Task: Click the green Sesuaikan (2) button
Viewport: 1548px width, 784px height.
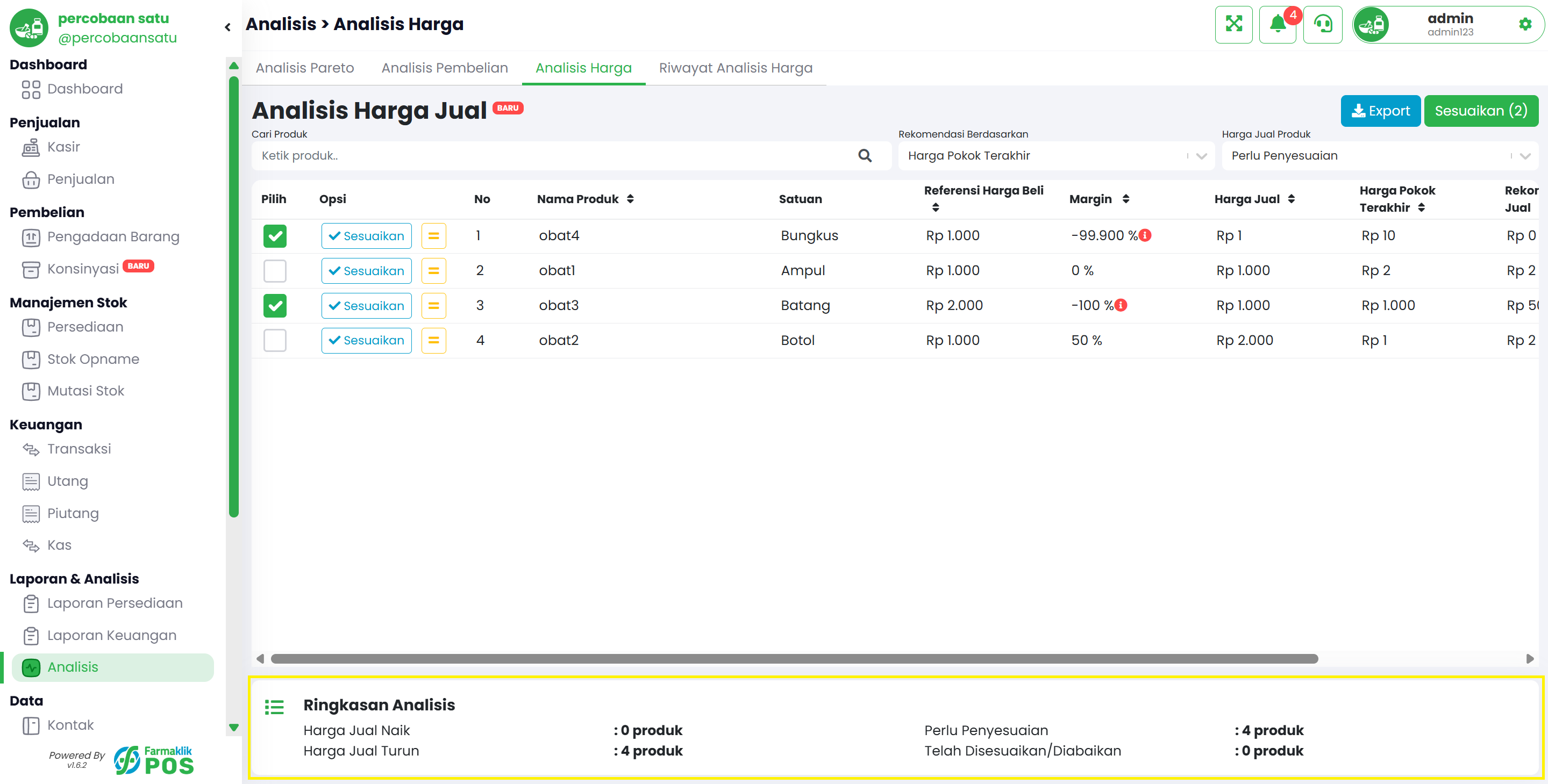Action: tap(1481, 111)
